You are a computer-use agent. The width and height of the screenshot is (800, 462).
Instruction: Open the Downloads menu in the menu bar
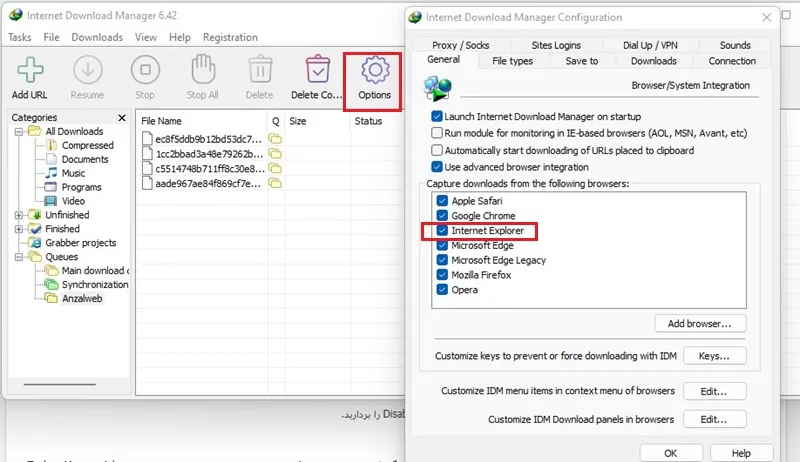pos(97,37)
